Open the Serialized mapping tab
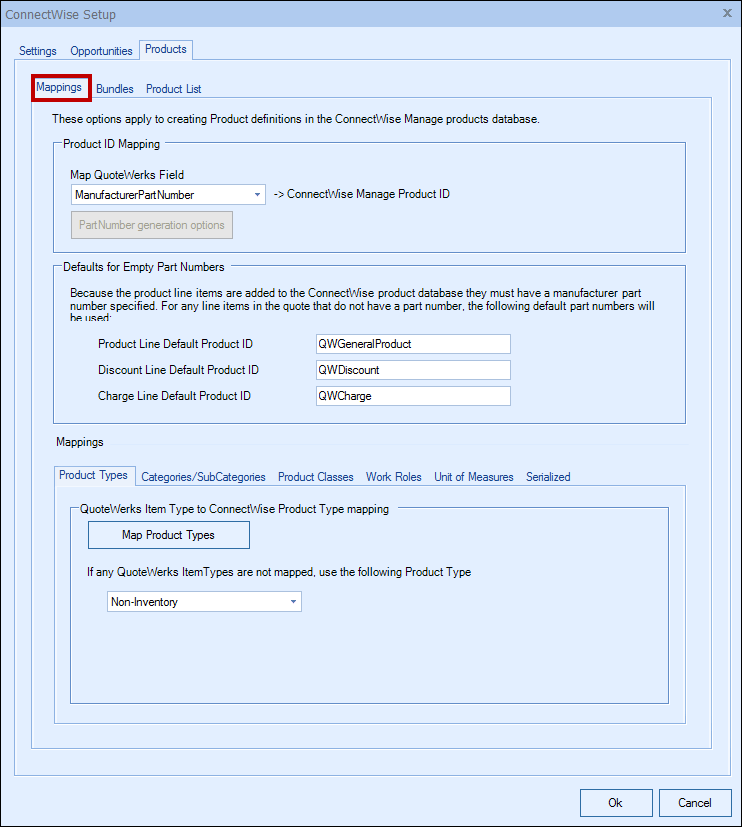Screen dimensions: 742x827 pyautogui.click(x=548, y=477)
